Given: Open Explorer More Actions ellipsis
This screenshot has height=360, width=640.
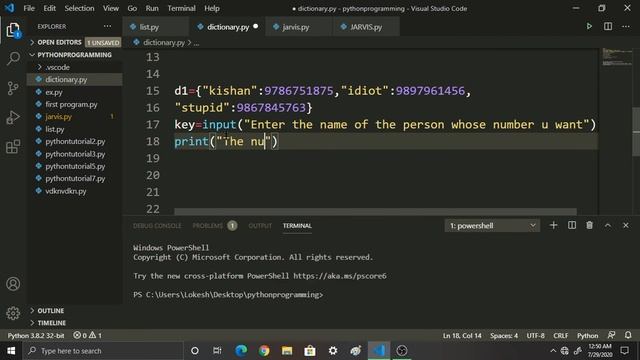Looking at the screenshot, I should tap(107, 26).
